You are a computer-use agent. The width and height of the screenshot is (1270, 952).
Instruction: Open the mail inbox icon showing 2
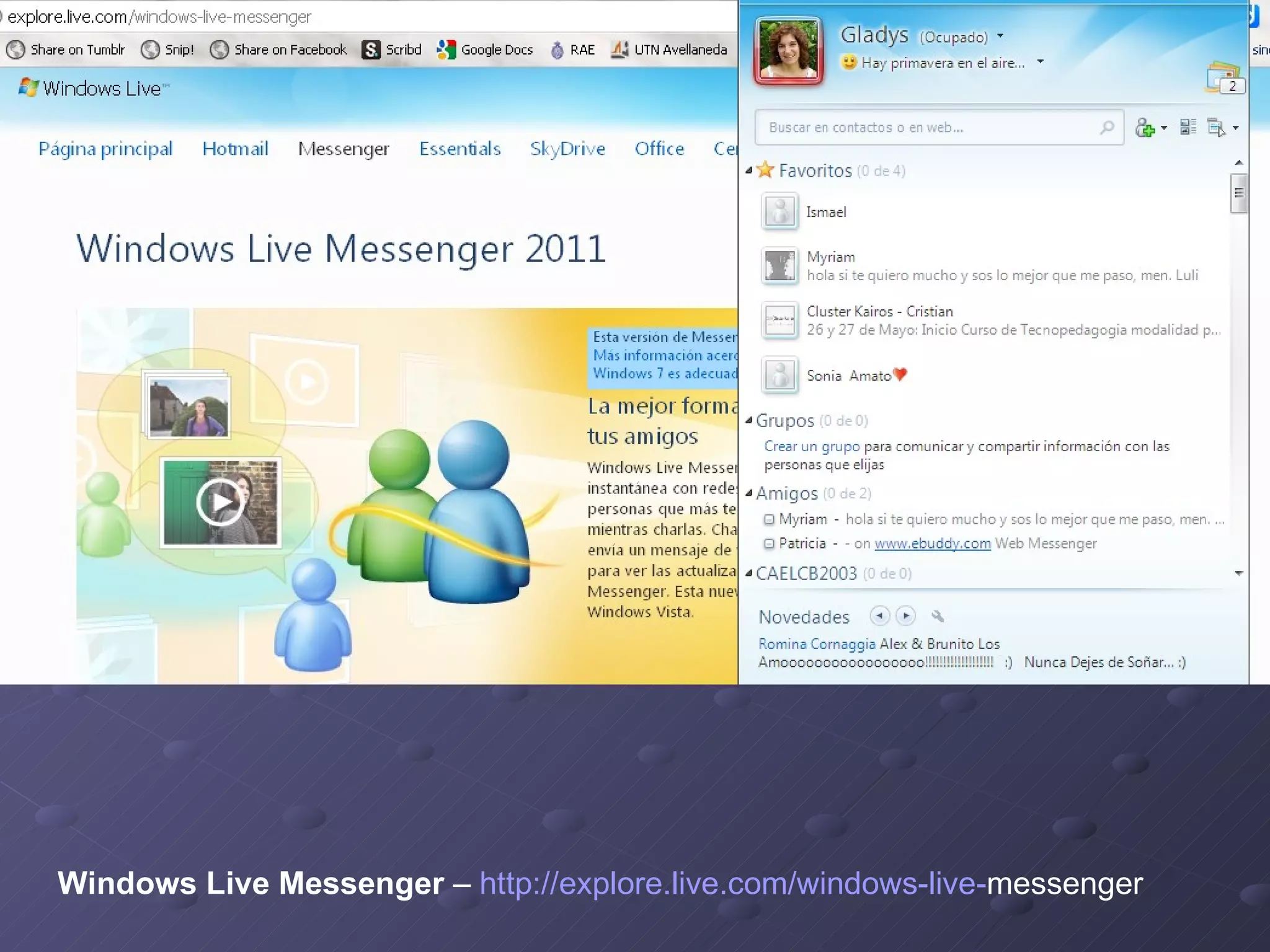[x=1225, y=78]
